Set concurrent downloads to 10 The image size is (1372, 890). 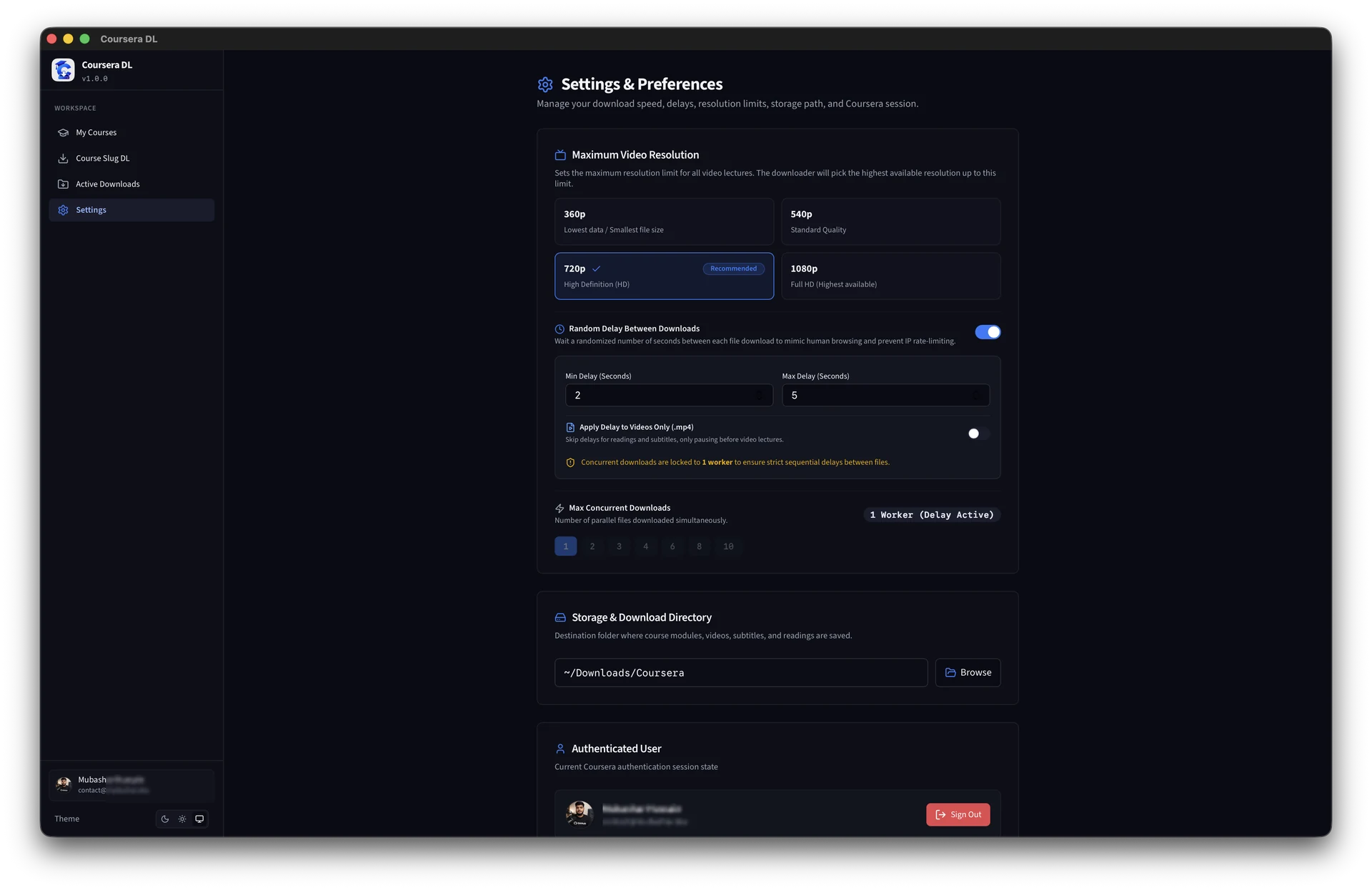click(728, 546)
